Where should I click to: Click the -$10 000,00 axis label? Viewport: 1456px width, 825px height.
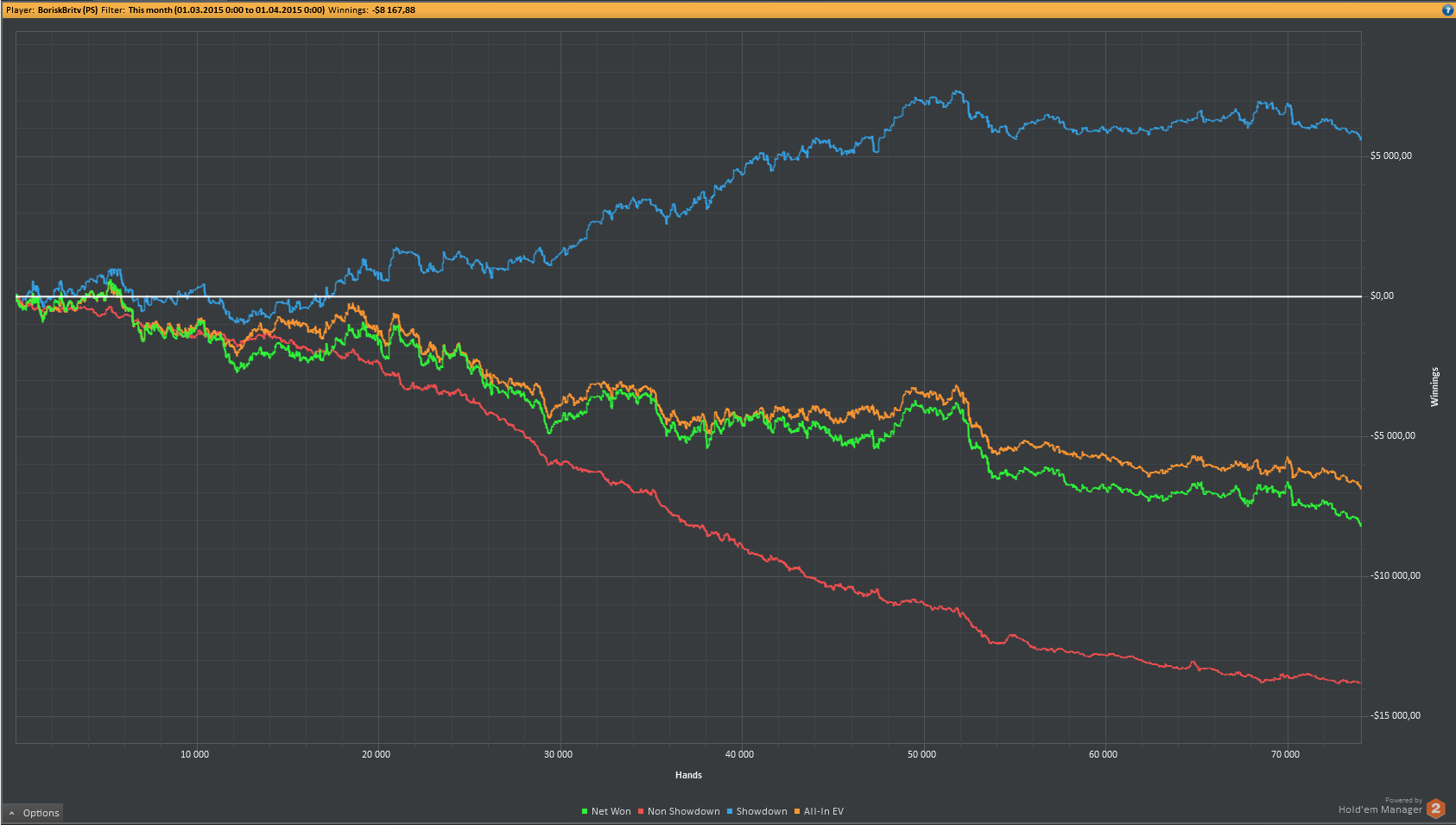click(x=1395, y=576)
